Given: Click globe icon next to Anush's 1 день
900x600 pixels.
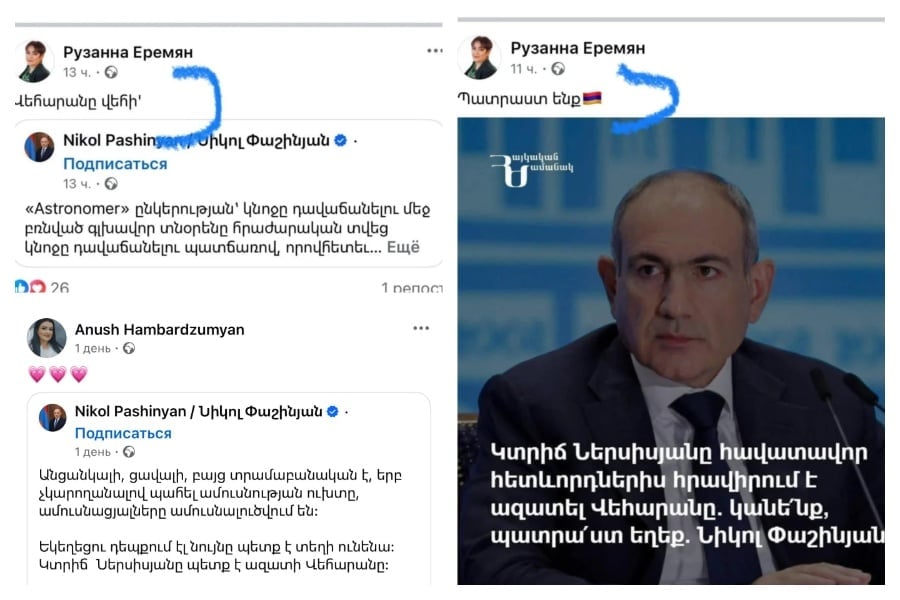Looking at the screenshot, I should pyautogui.click(x=129, y=348).
